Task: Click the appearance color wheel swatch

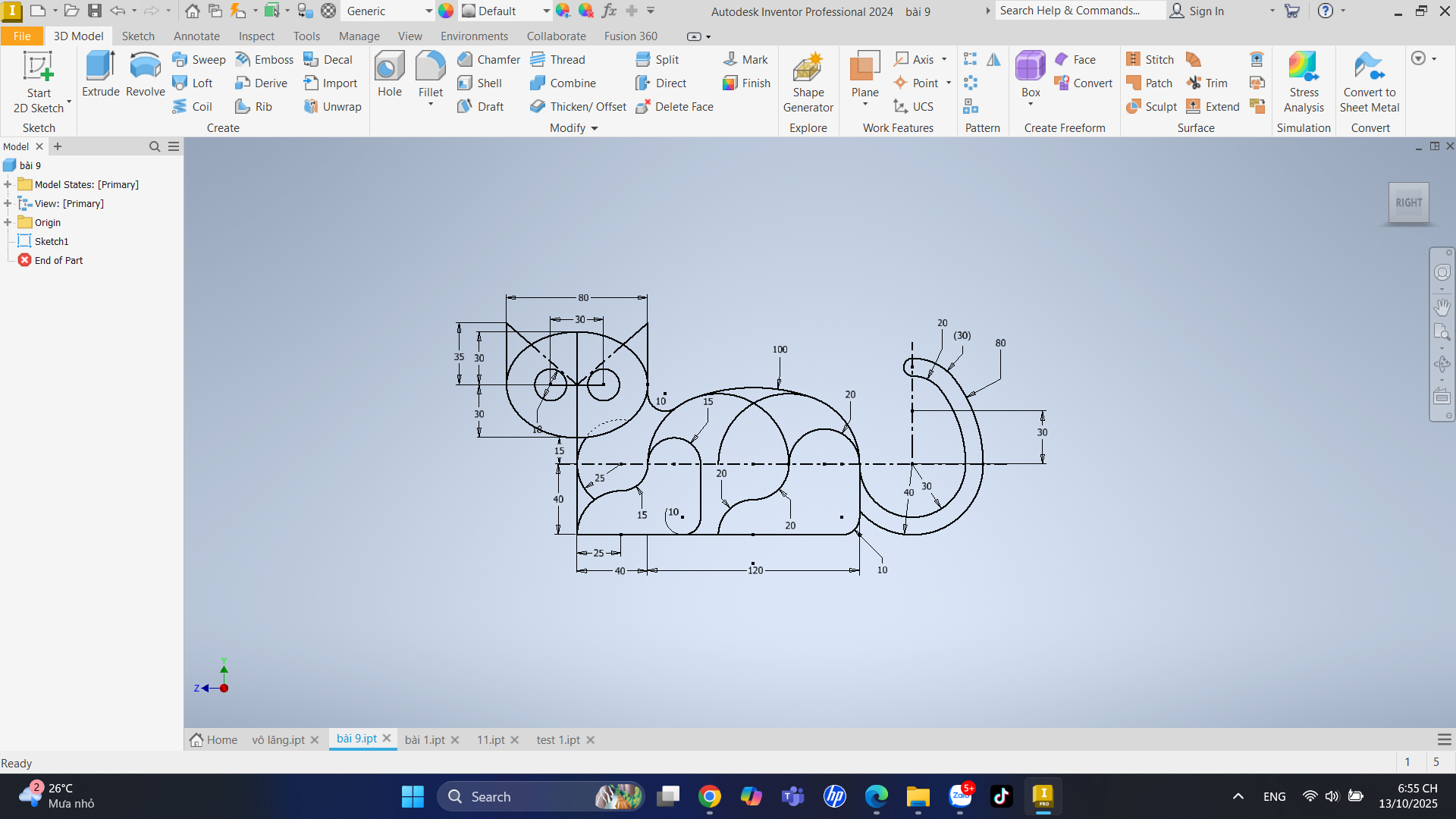Action: pyautogui.click(x=446, y=11)
